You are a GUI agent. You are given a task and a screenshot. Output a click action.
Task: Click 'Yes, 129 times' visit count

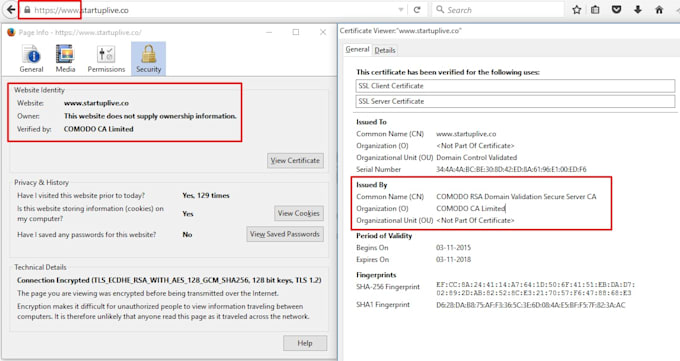[206, 196]
